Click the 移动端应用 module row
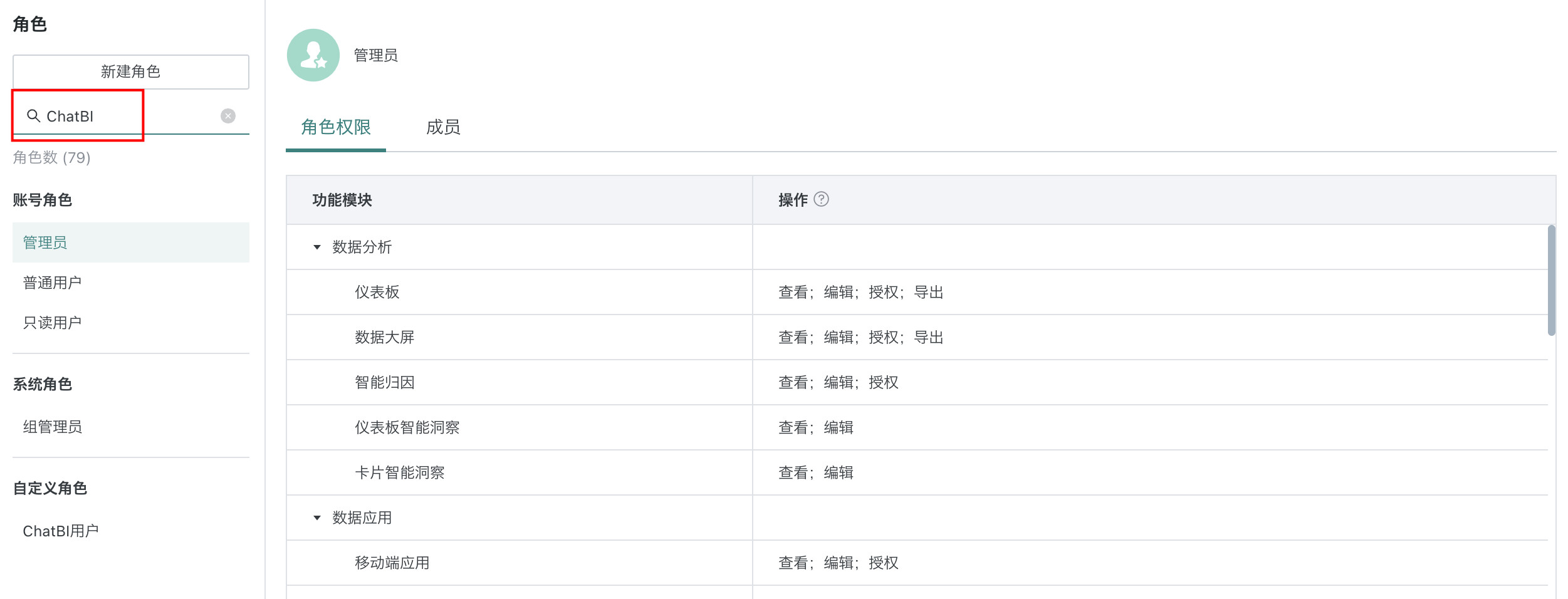The image size is (1568, 599). click(x=392, y=563)
